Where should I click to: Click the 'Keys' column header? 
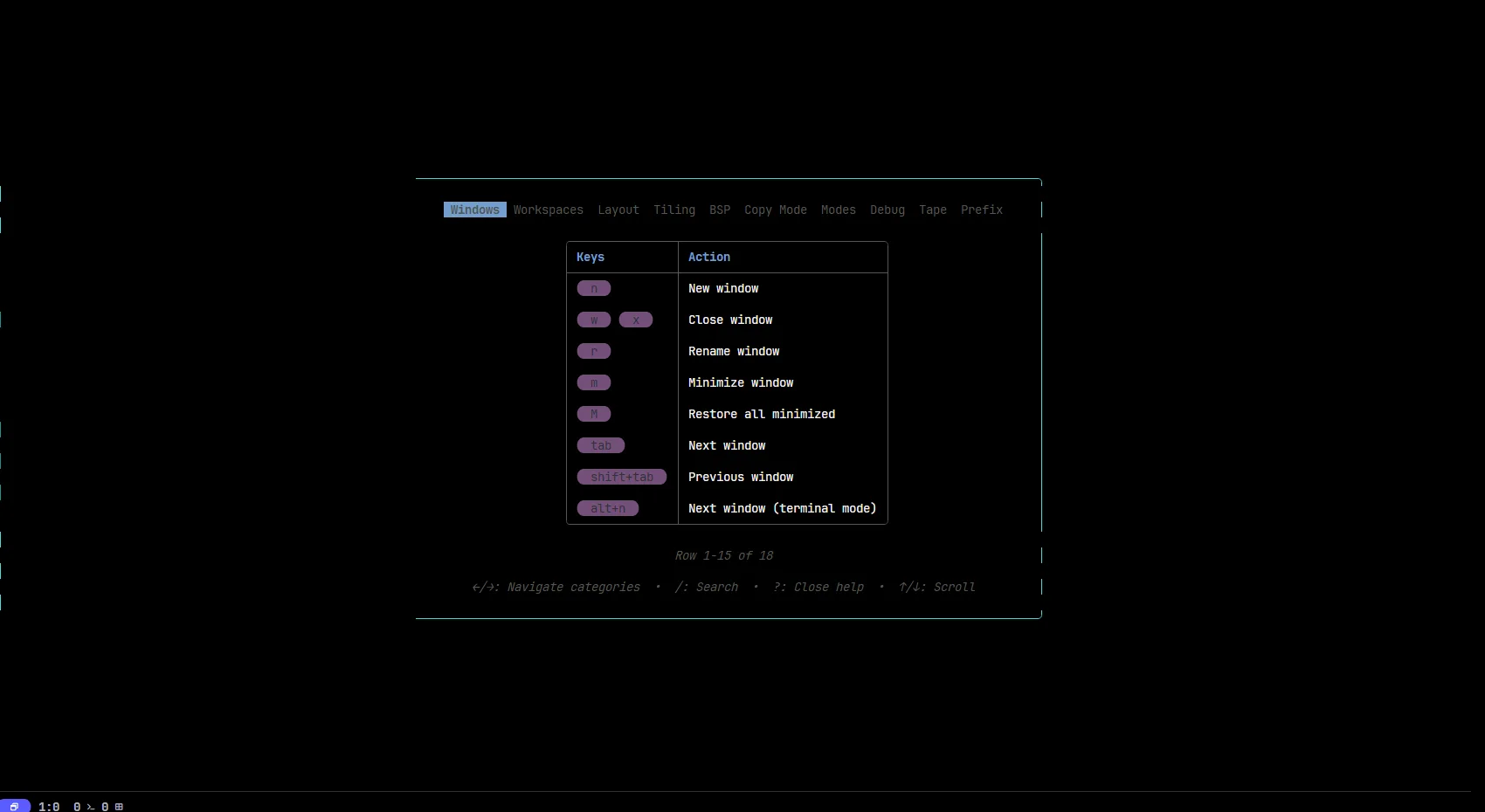591,257
